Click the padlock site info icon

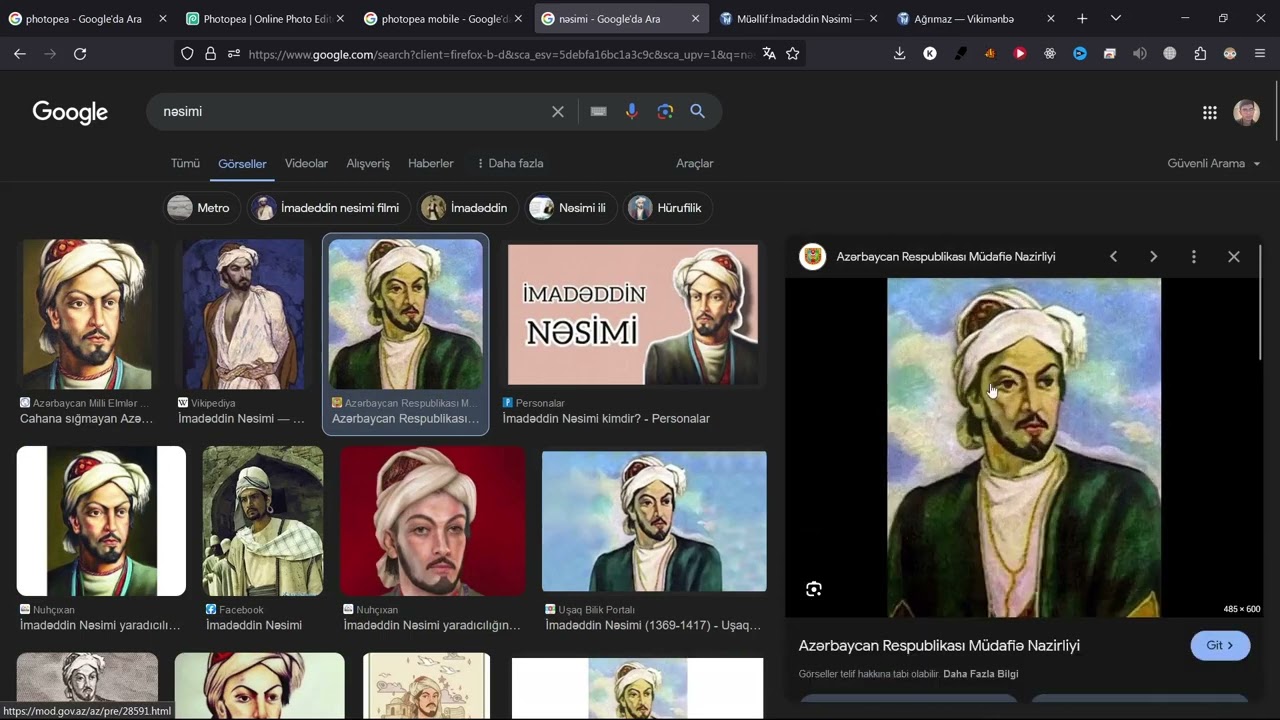point(210,54)
